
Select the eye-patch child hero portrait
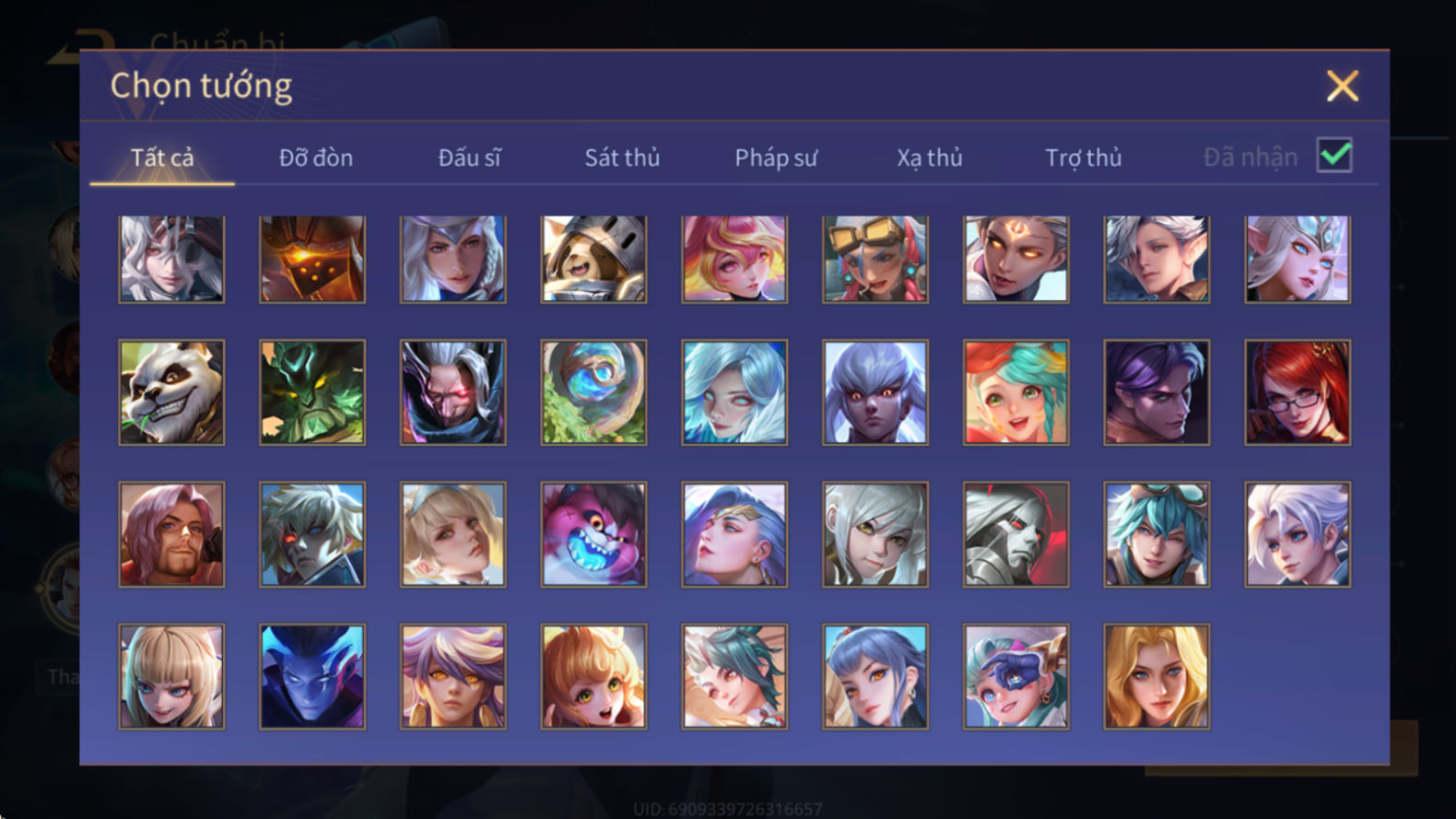[1016, 676]
